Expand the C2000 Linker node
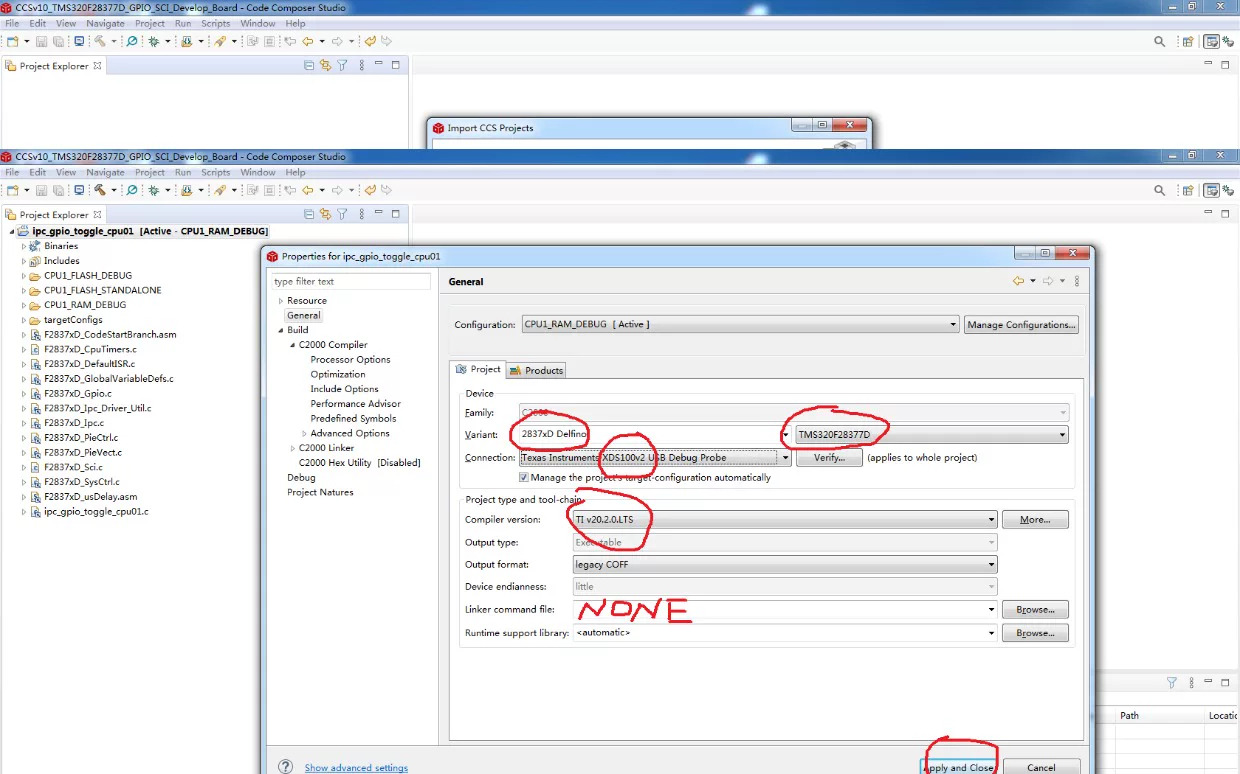The width and height of the screenshot is (1240, 774). pyautogui.click(x=291, y=448)
